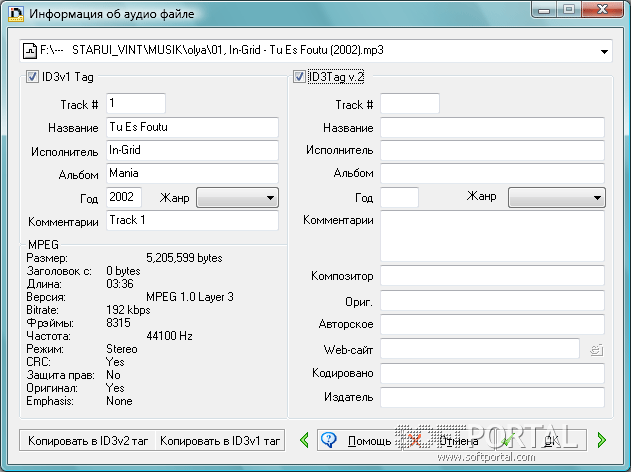Click the Издатель field
The image size is (631, 472).
[492, 397]
